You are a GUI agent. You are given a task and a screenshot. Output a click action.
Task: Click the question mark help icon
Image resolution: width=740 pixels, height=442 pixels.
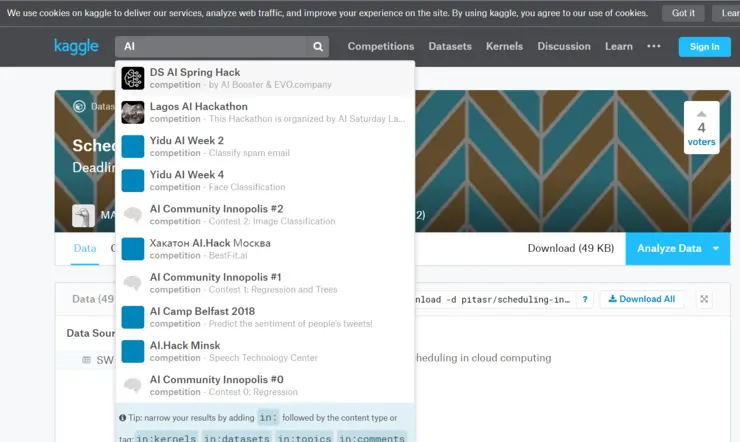[585, 299]
